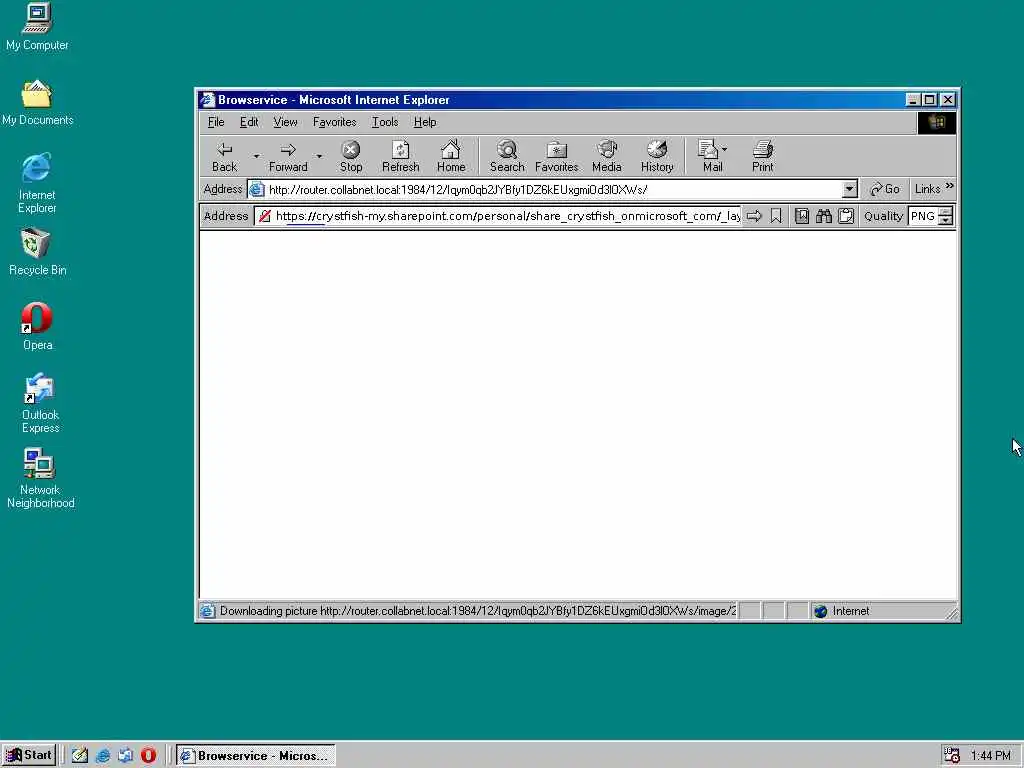Viewport: 1024px width, 768px height.
Task: Open the Mail toolbar button
Action: (712, 157)
